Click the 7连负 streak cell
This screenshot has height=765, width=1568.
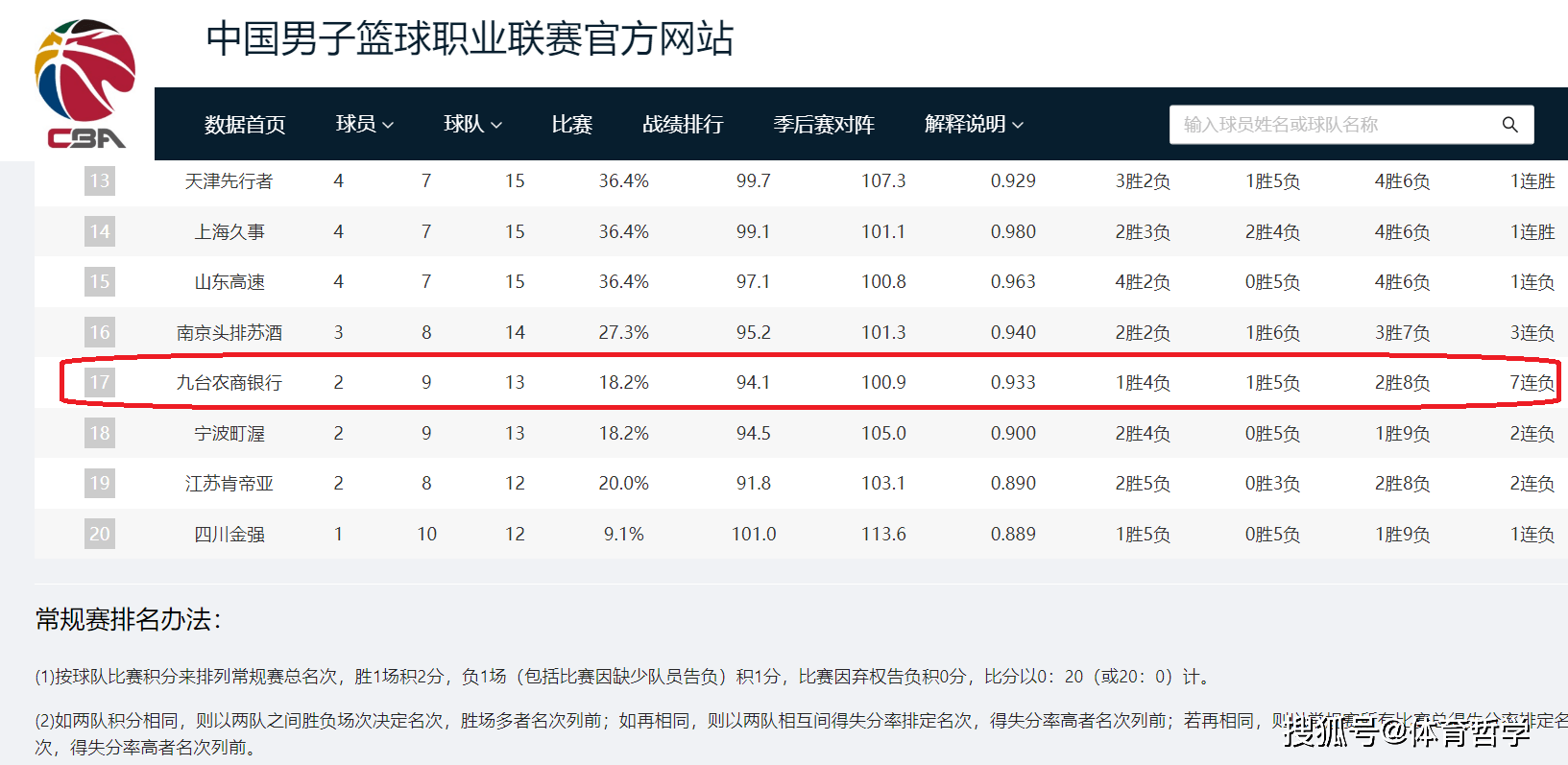coord(1532,383)
